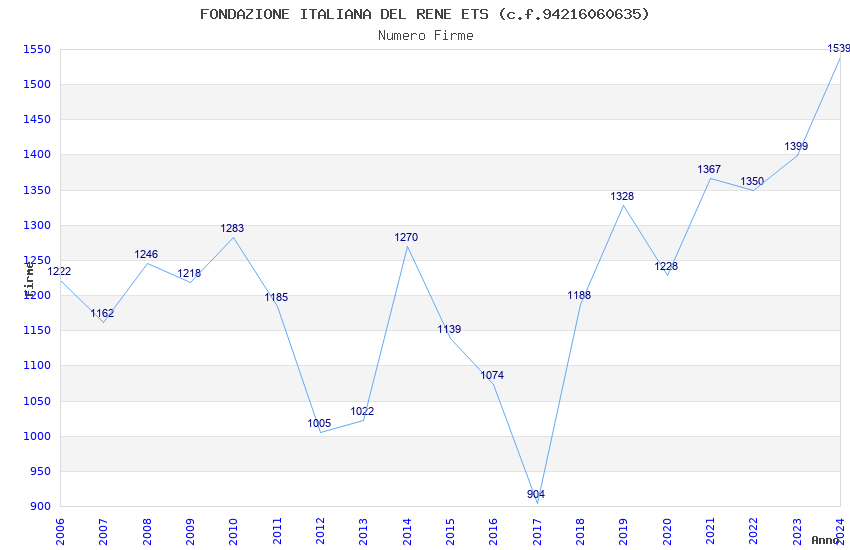Screen dimensions: 850x550
Task: Click the x-axis year 2022
Action: (754, 532)
